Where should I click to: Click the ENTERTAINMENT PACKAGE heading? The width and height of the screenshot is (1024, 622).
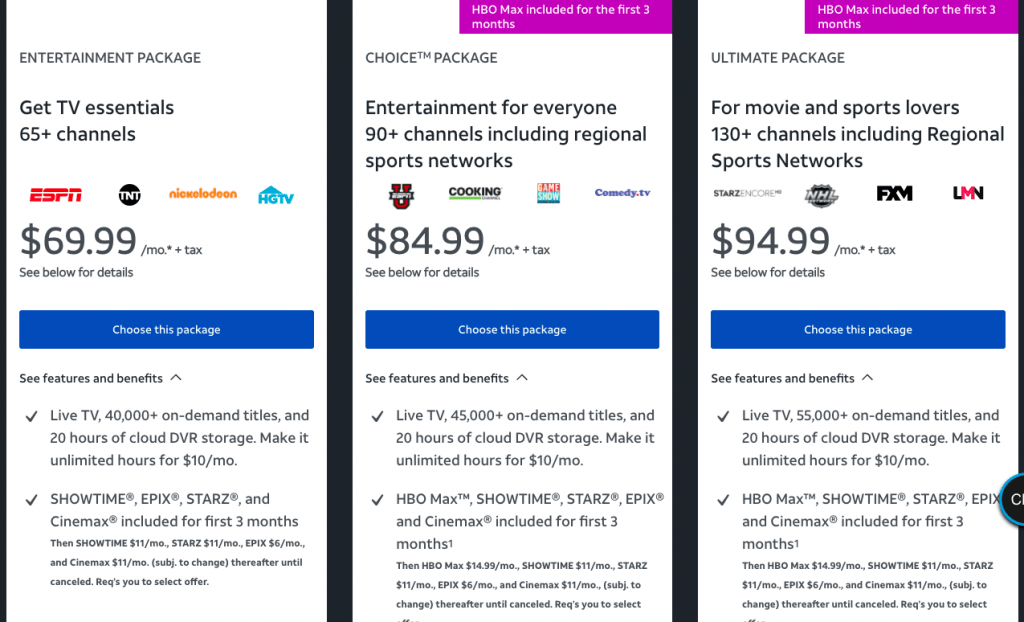click(x=110, y=58)
